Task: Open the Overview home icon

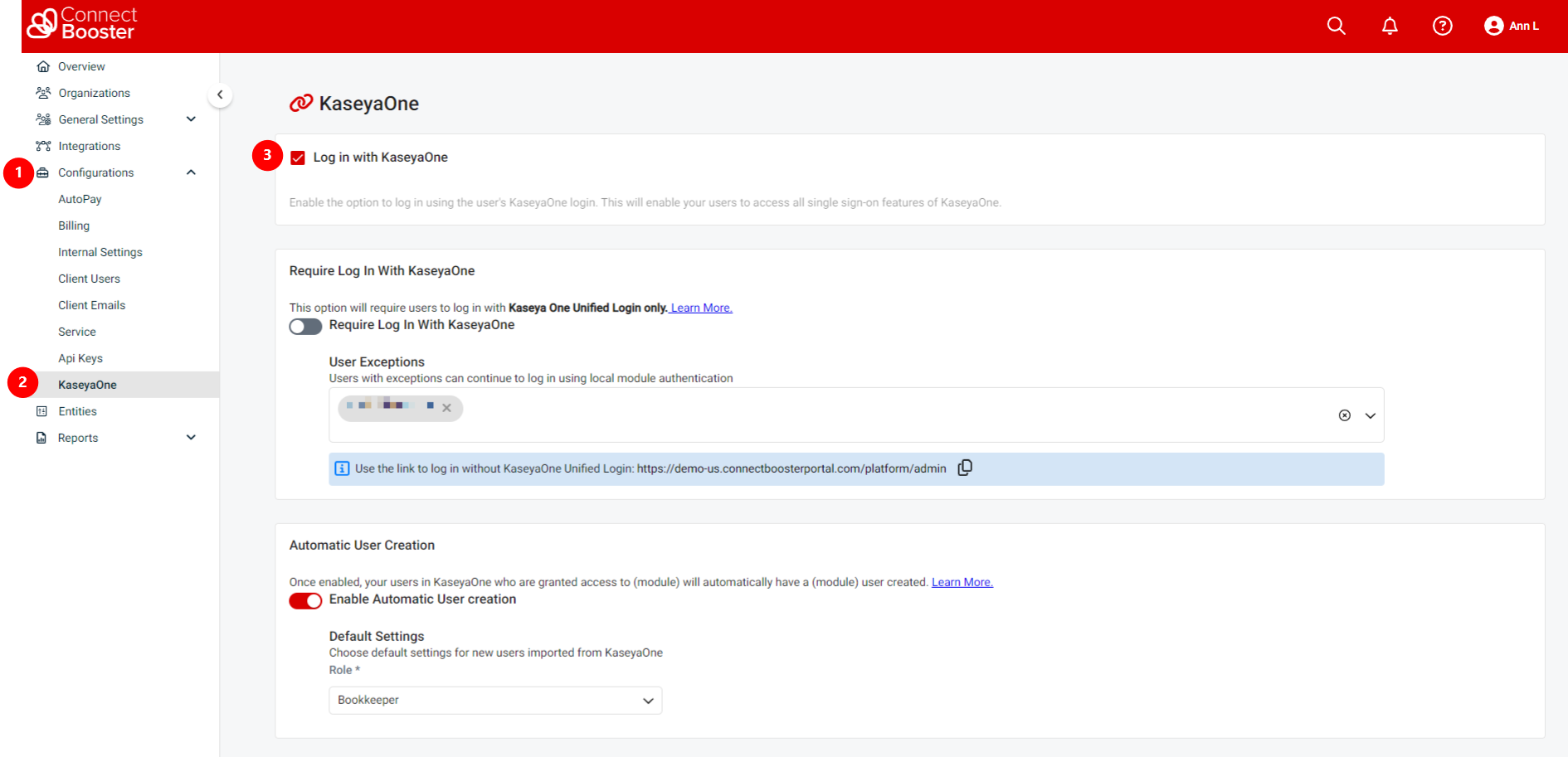Action: (x=43, y=66)
